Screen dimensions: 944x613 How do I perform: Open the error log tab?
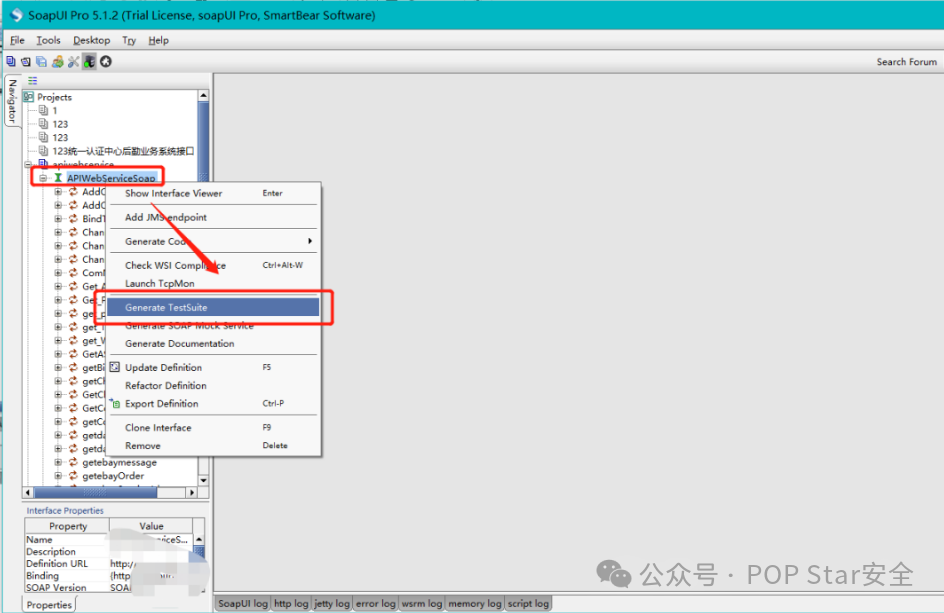point(376,603)
